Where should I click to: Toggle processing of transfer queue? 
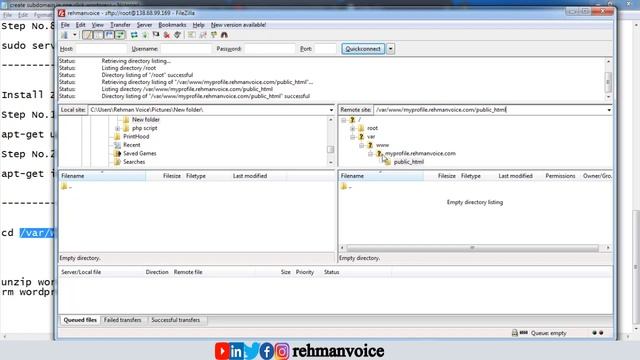click(145, 35)
